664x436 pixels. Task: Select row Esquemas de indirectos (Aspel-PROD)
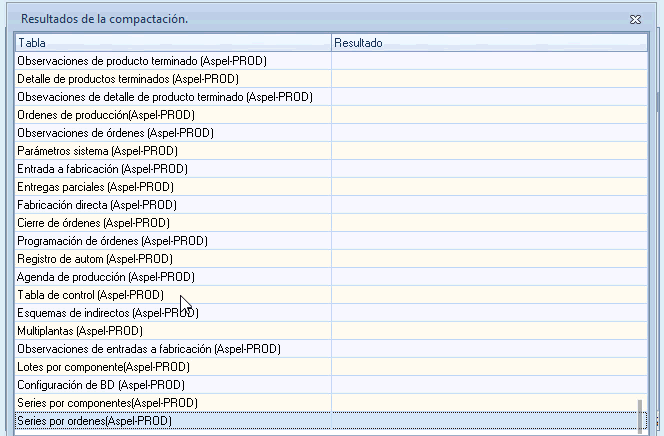(x=331, y=313)
